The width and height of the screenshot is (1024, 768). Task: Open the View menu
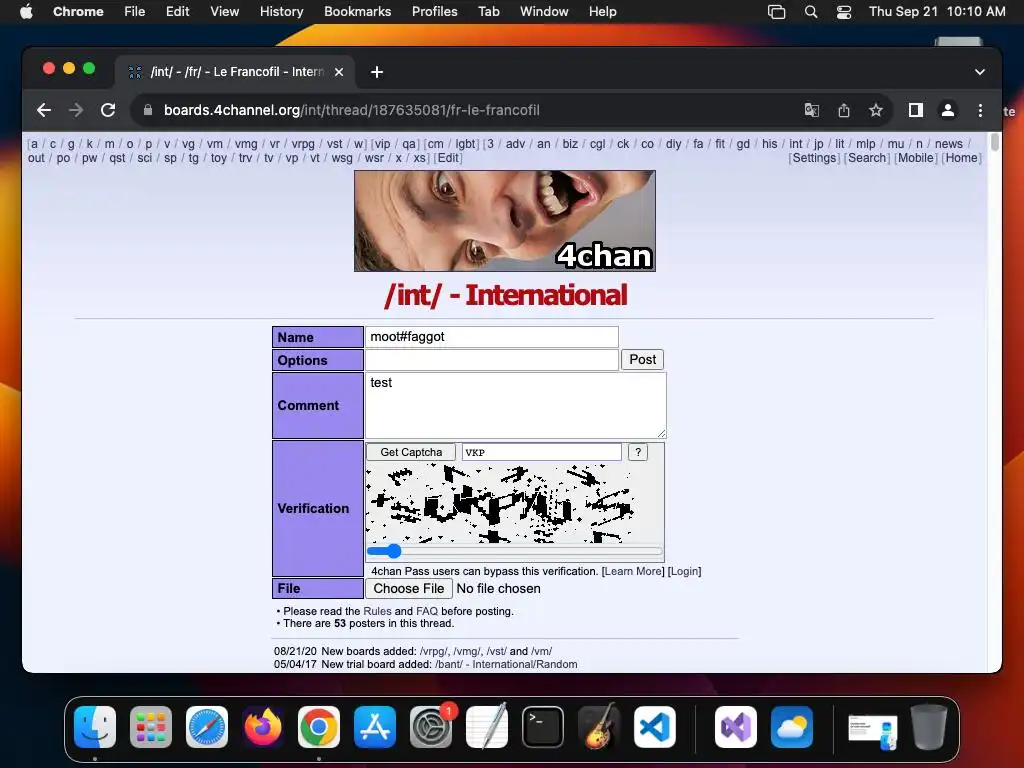(224, 11)
